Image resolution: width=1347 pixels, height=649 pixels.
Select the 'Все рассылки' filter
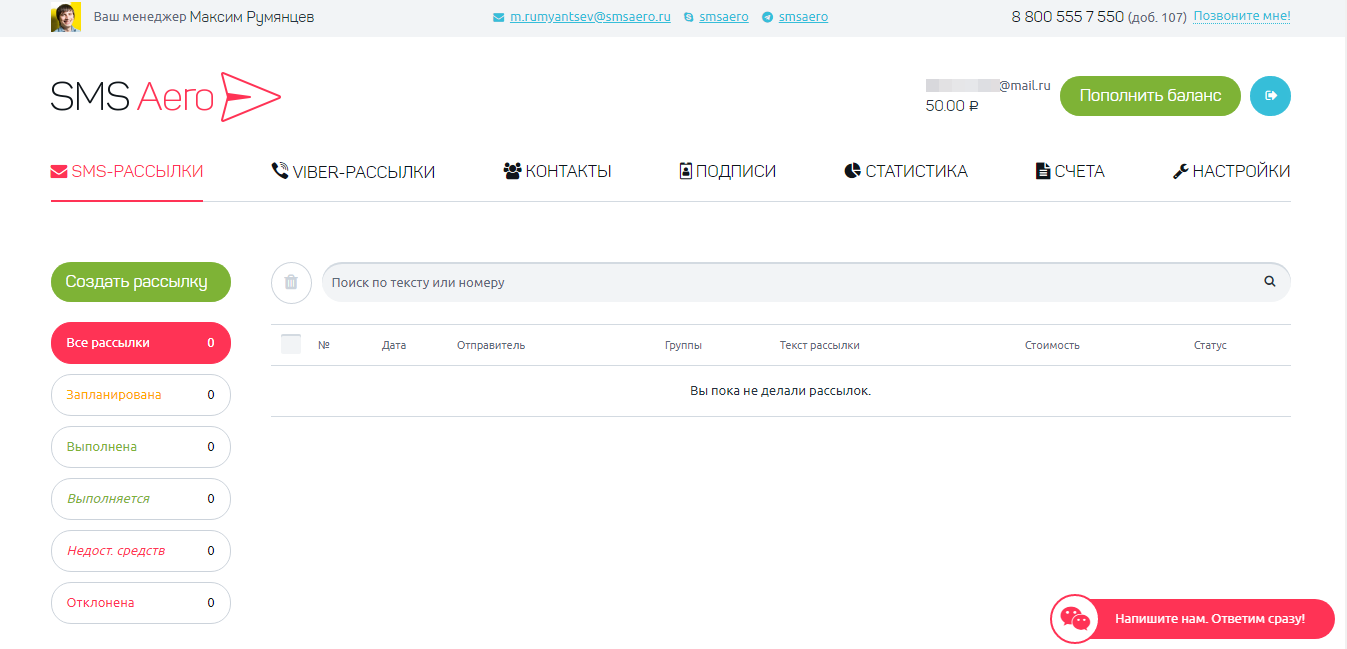[141, 343]
